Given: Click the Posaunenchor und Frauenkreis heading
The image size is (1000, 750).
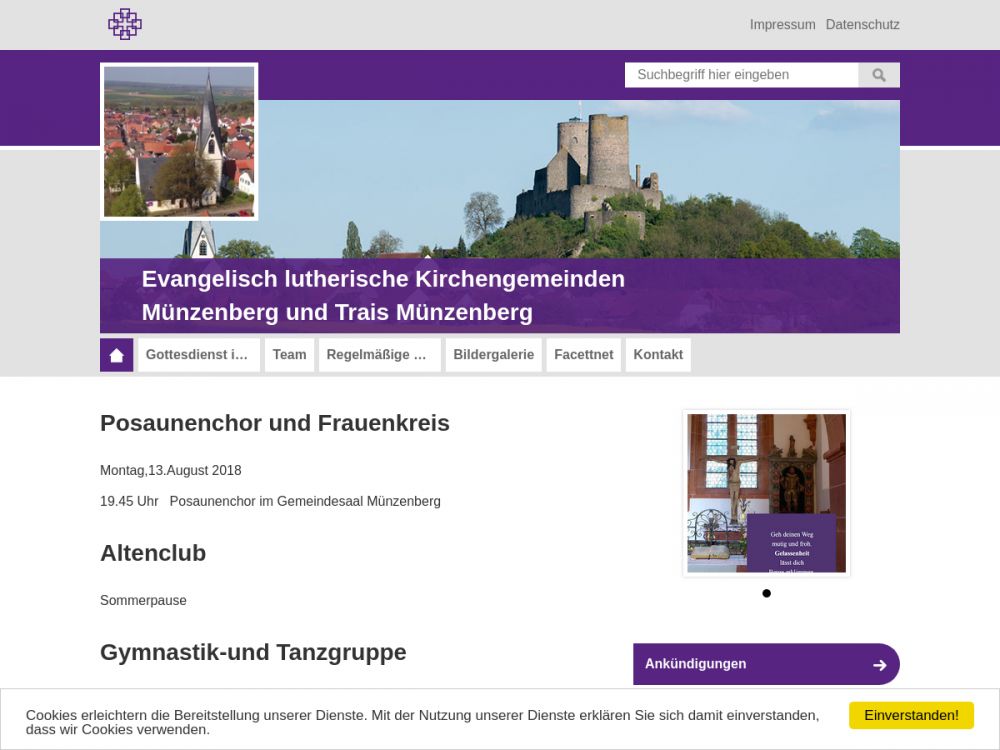Looking at the screenshot, I should coord(275,423).
